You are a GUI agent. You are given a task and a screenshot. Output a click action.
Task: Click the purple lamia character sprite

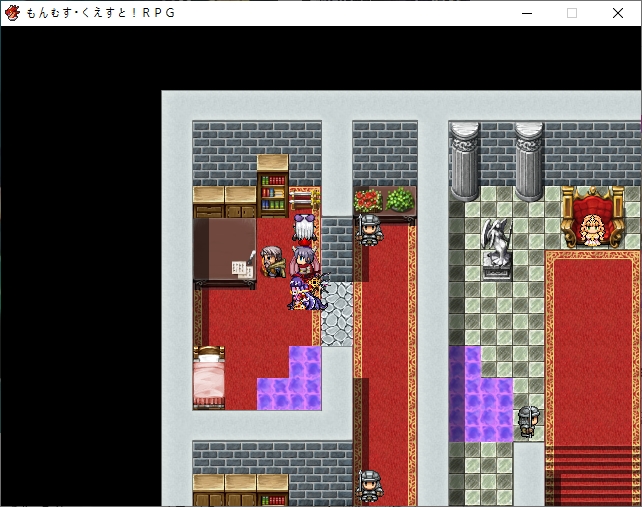coord(307,293)
